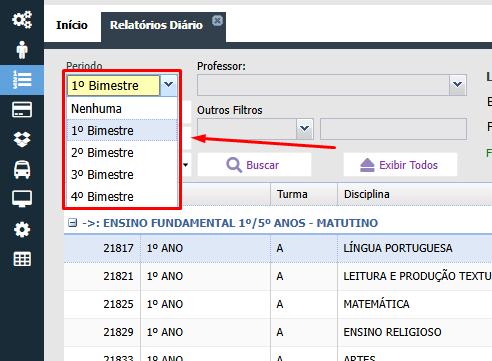Click the Exibir Todos button
Screen dimensions: 492x361
pos(400,165)
